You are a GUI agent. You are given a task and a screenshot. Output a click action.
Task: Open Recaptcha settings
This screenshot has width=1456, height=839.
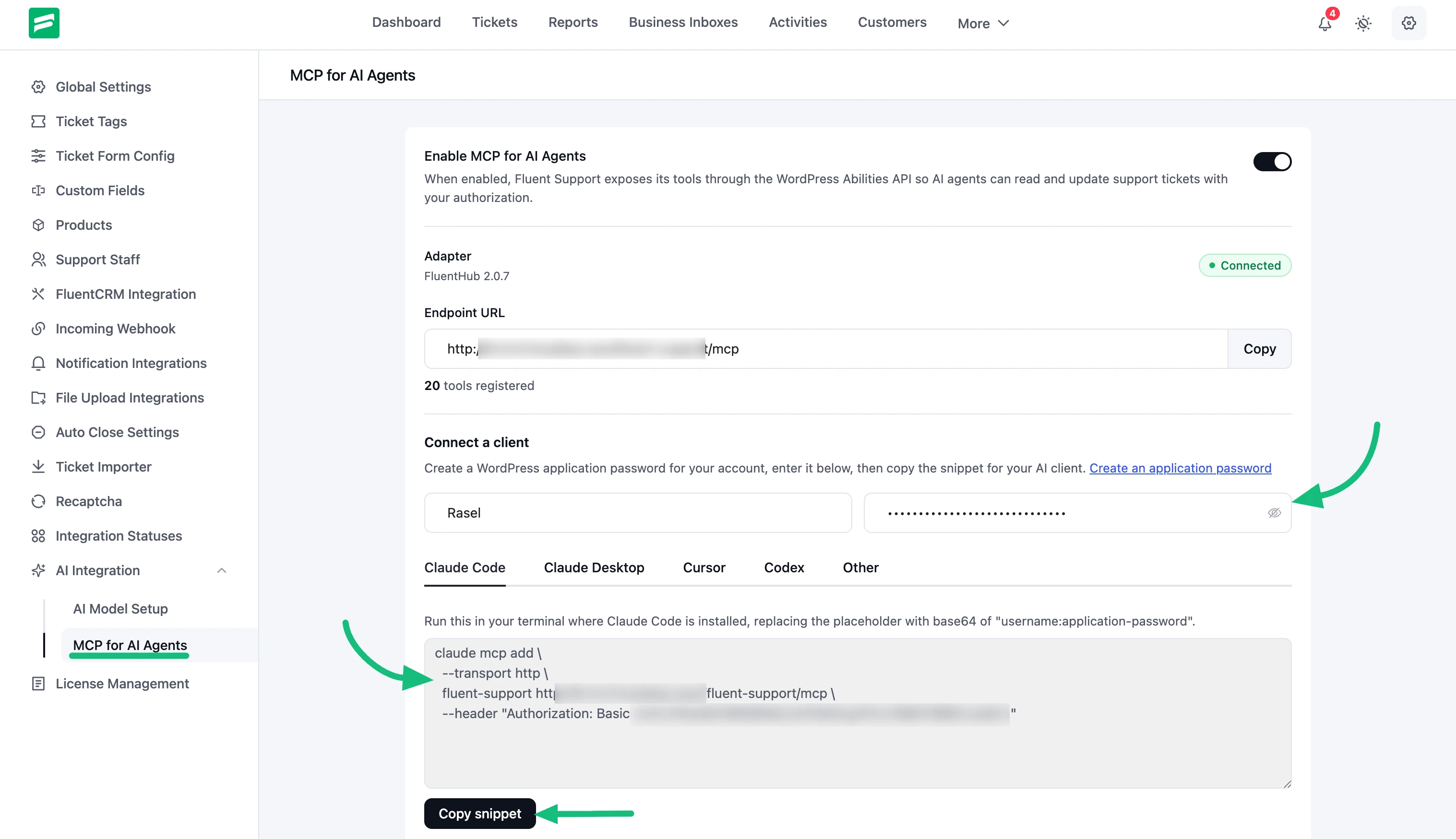coord(89,502)
